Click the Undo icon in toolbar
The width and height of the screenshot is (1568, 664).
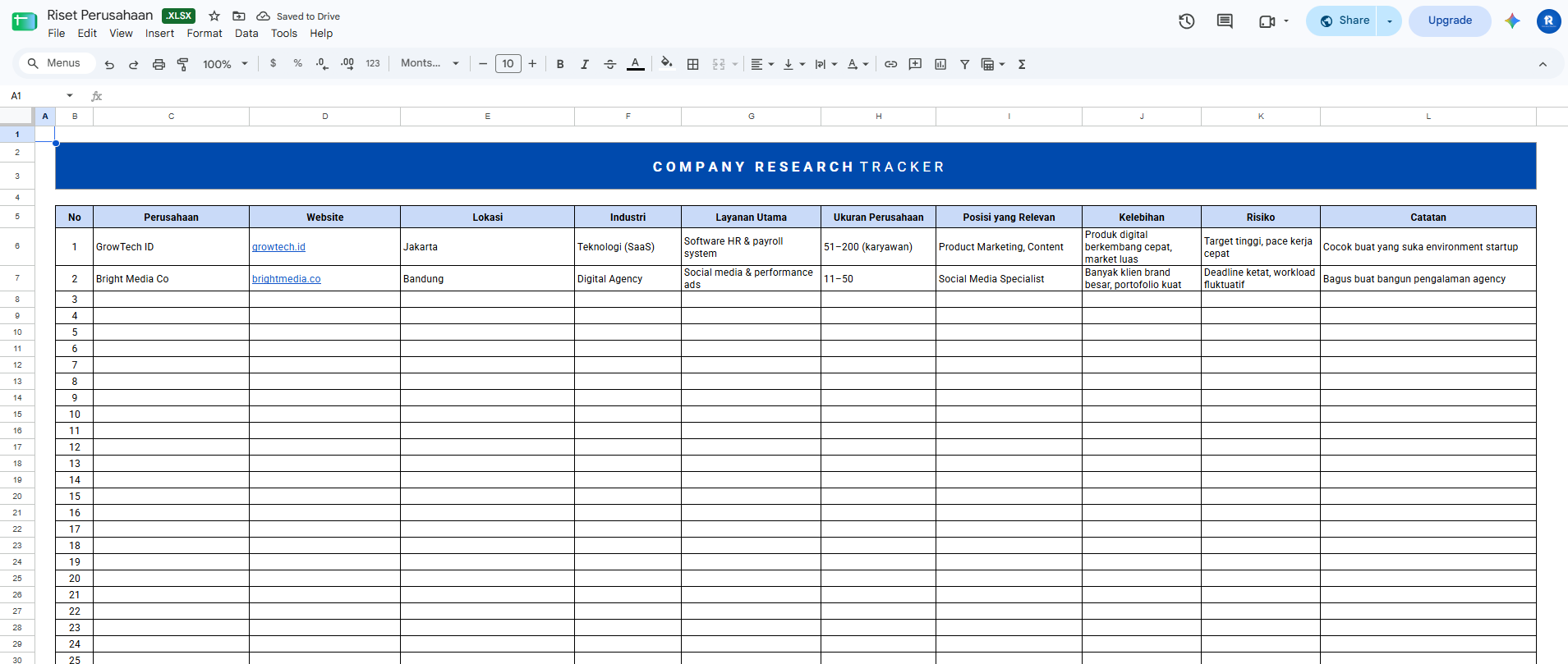tap(109, 64)
